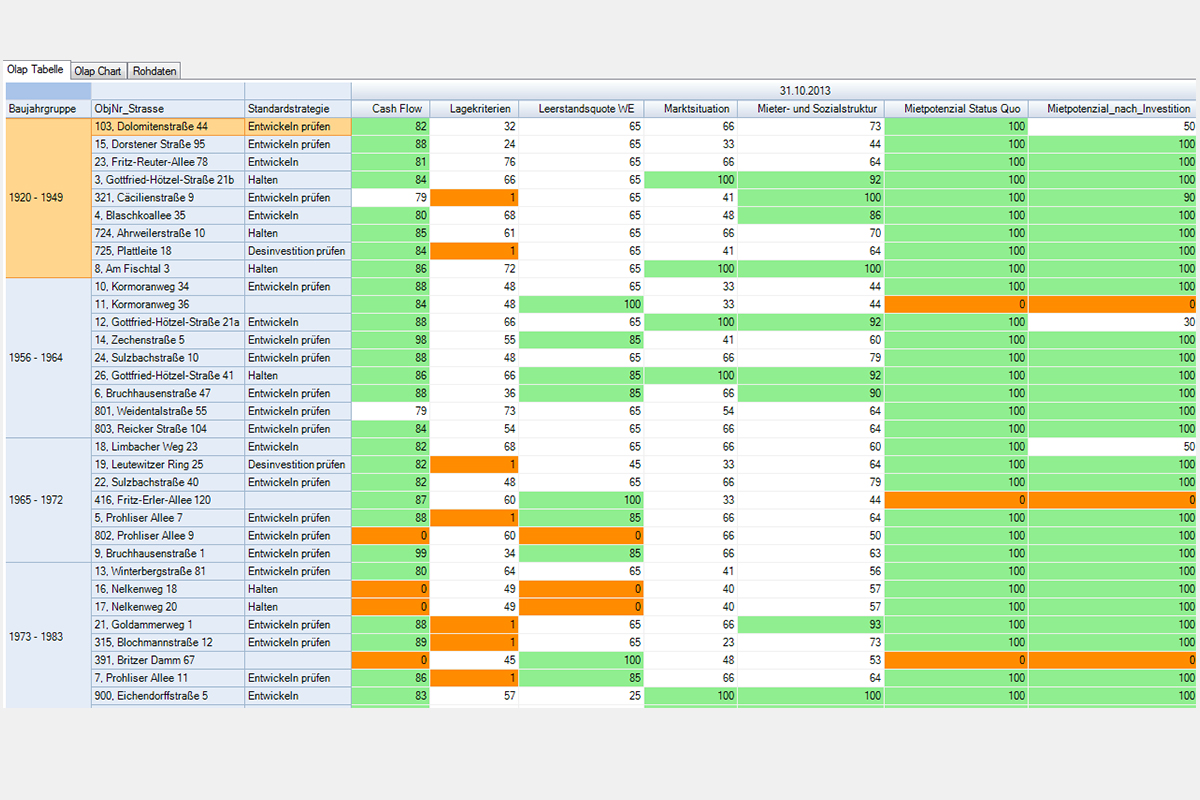The image size is (1200, 800).
Task: Select the Mietpotenzial_nach_Investition header
Action: click(1113, 109)
